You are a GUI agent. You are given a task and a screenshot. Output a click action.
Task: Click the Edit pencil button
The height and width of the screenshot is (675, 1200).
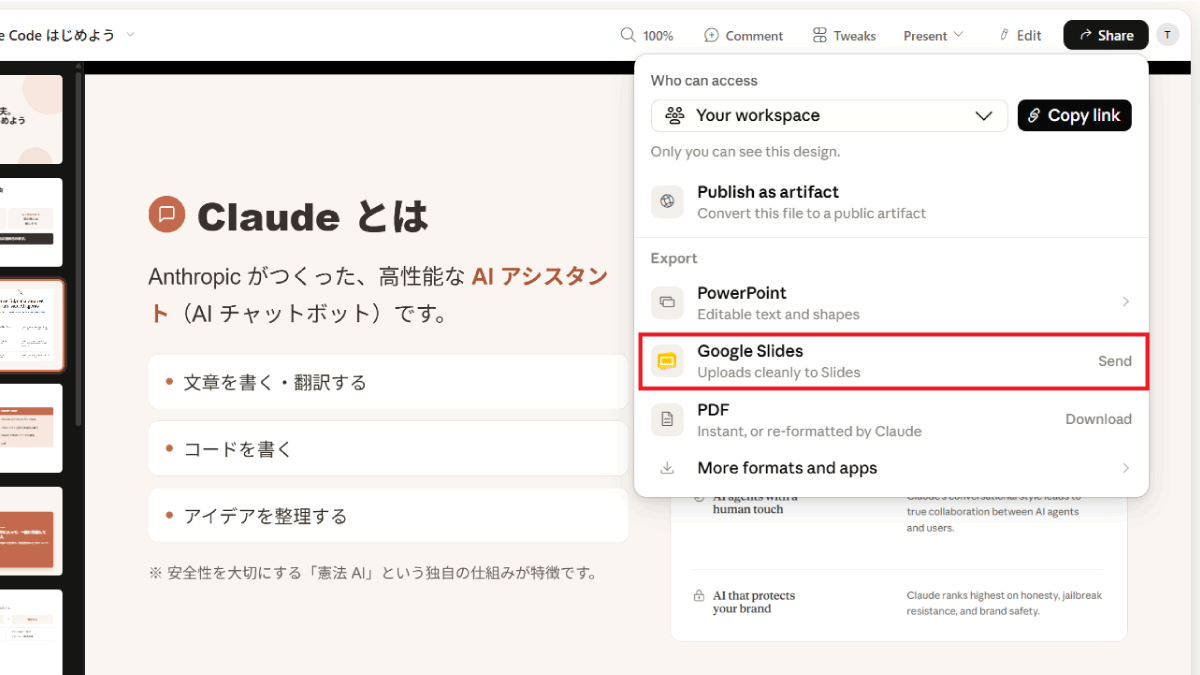point(1020,35)
